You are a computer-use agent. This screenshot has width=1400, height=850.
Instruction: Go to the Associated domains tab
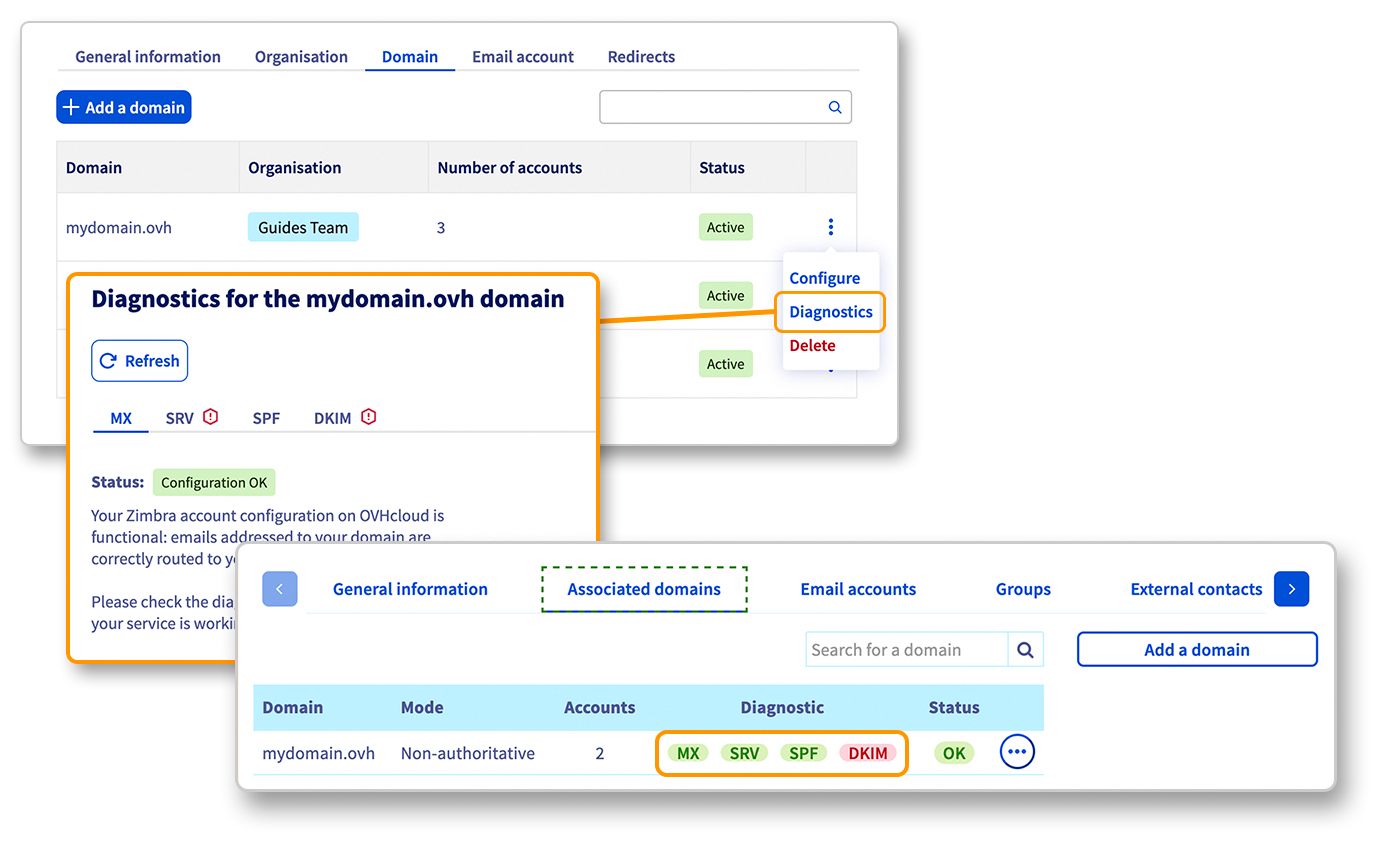pos(644,589)
